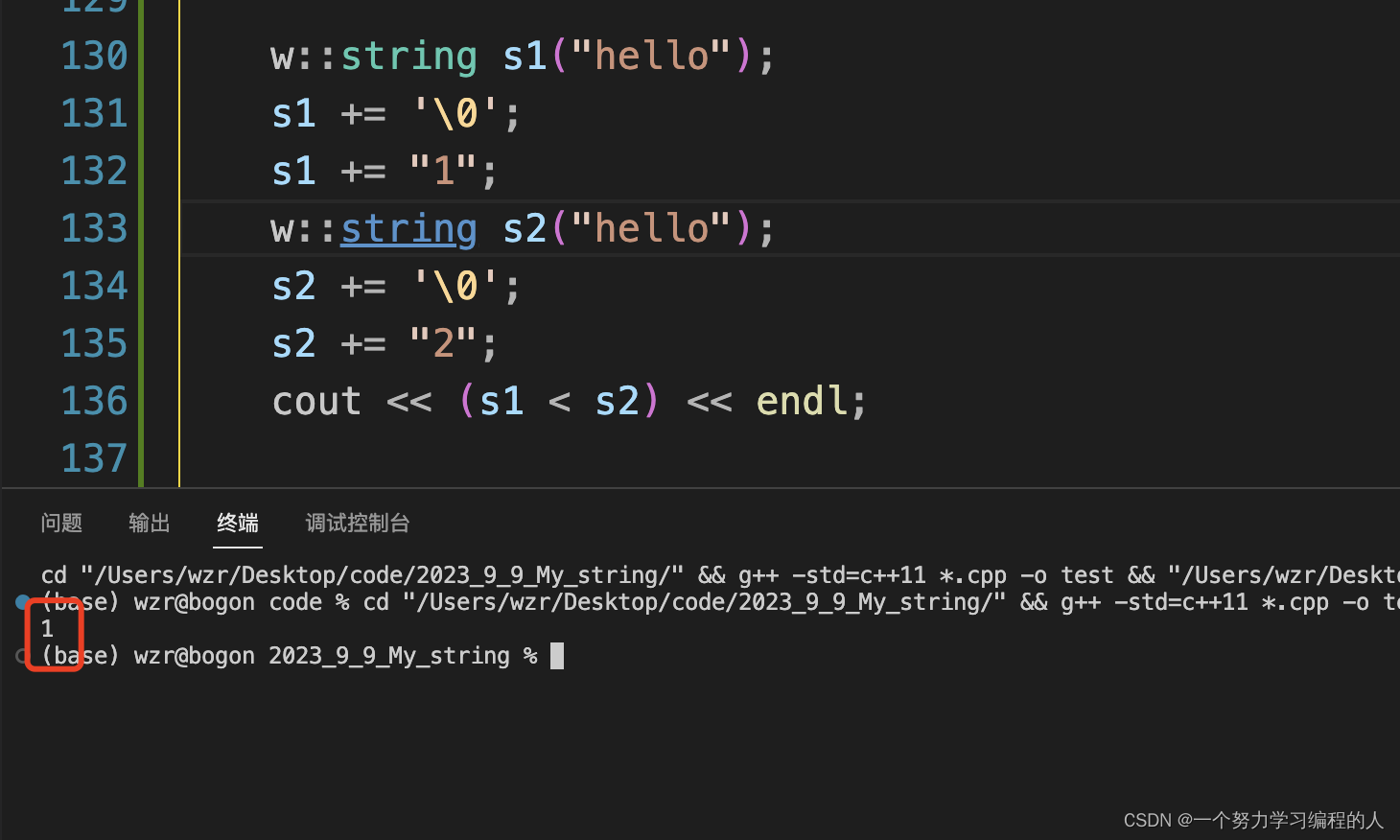Click variable s1 on line 132
The width and height of the screenshot is (1400, 840).
(293, 172)
